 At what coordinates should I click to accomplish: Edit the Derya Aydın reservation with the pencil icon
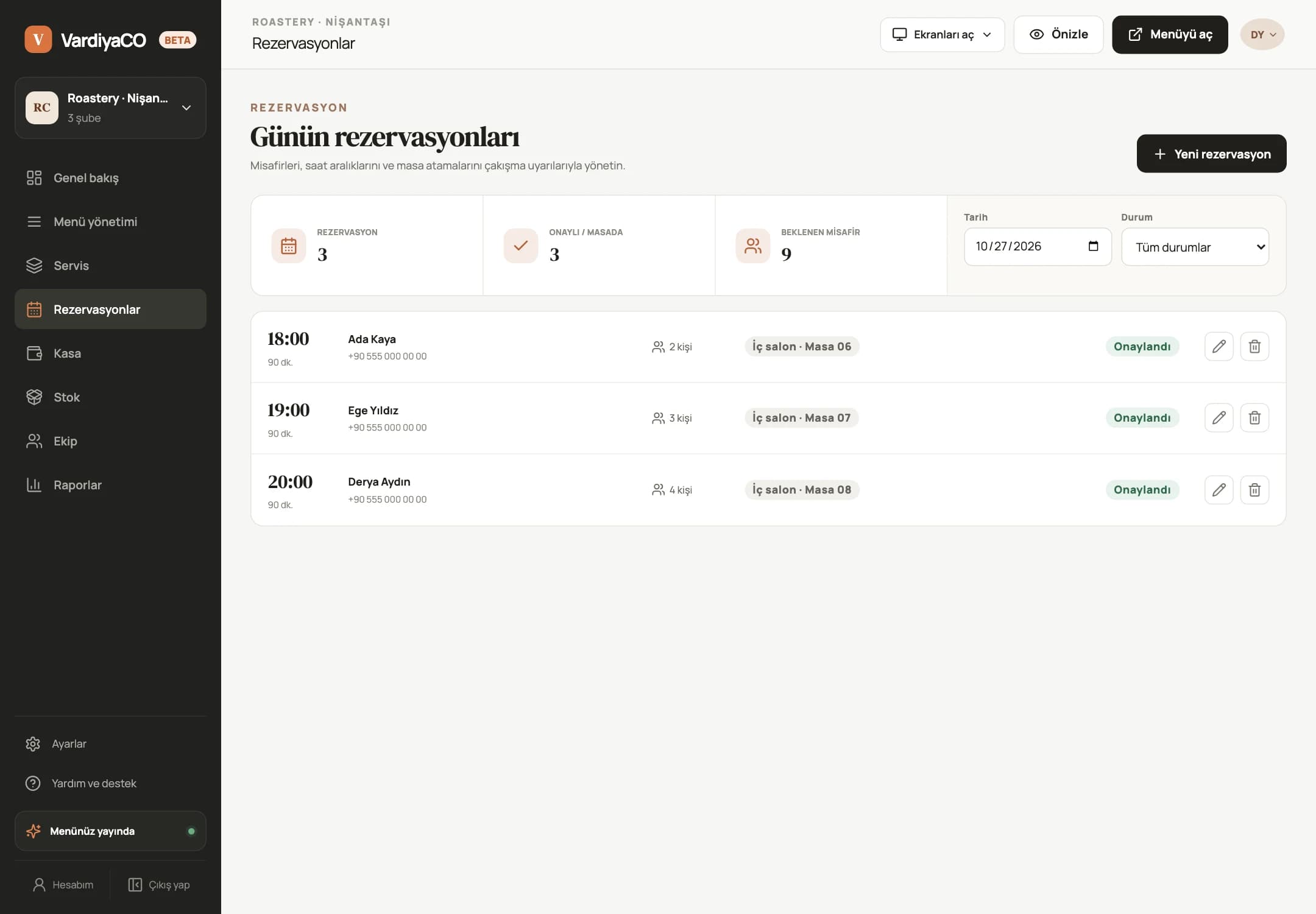(1219, 490)
